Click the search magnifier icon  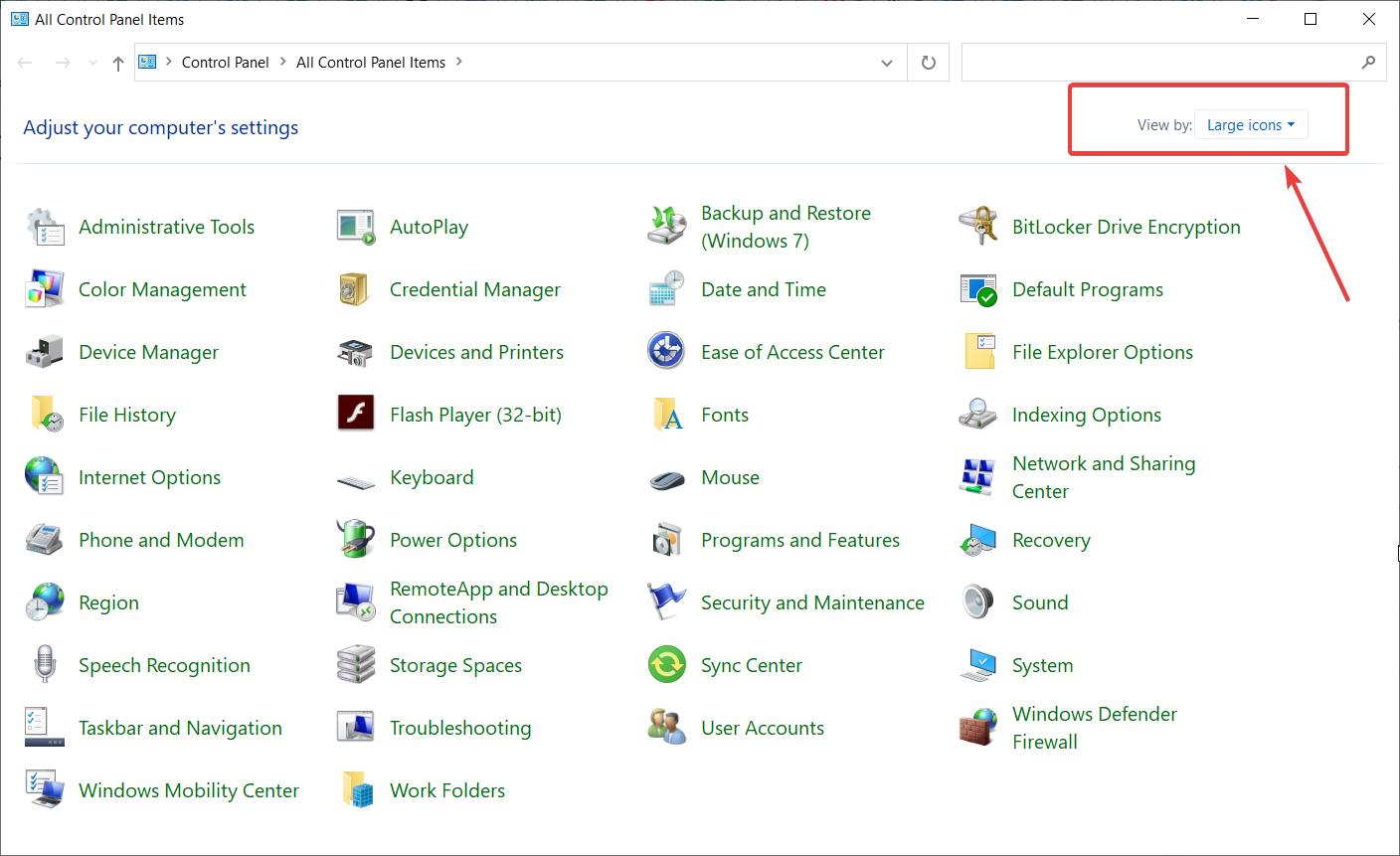1369,63
